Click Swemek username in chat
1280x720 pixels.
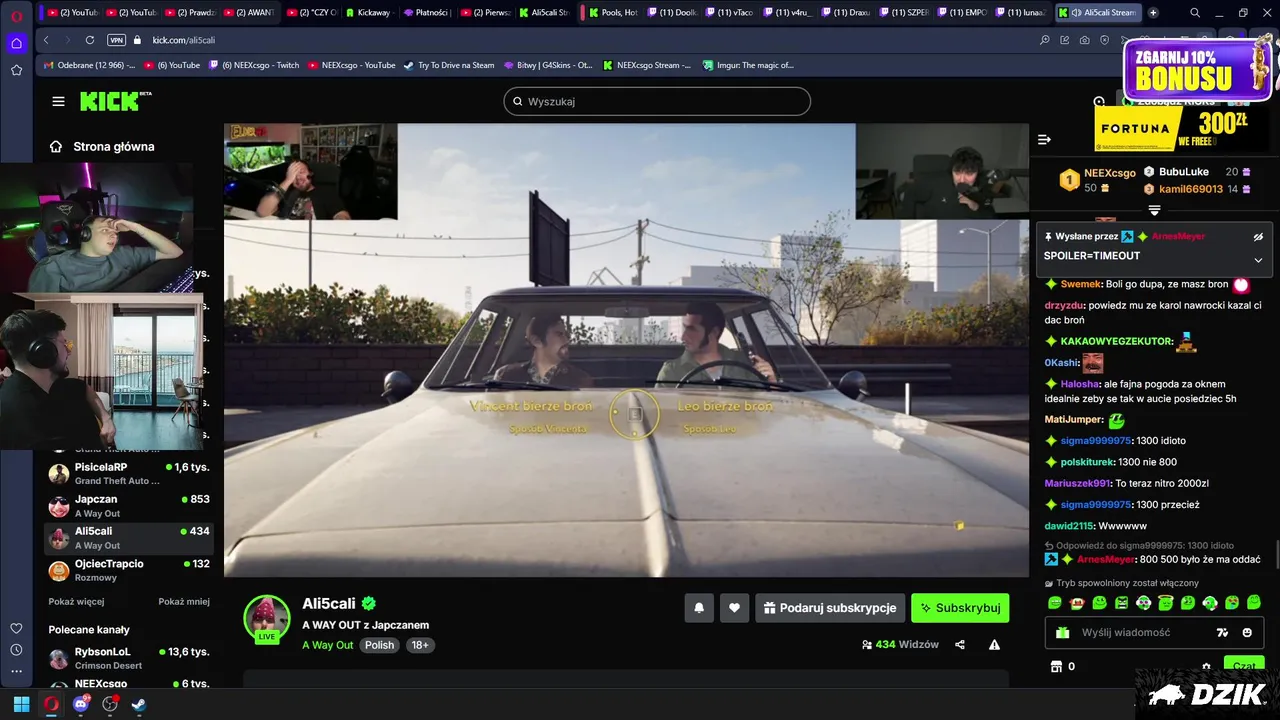click(x=1082, y=284)
